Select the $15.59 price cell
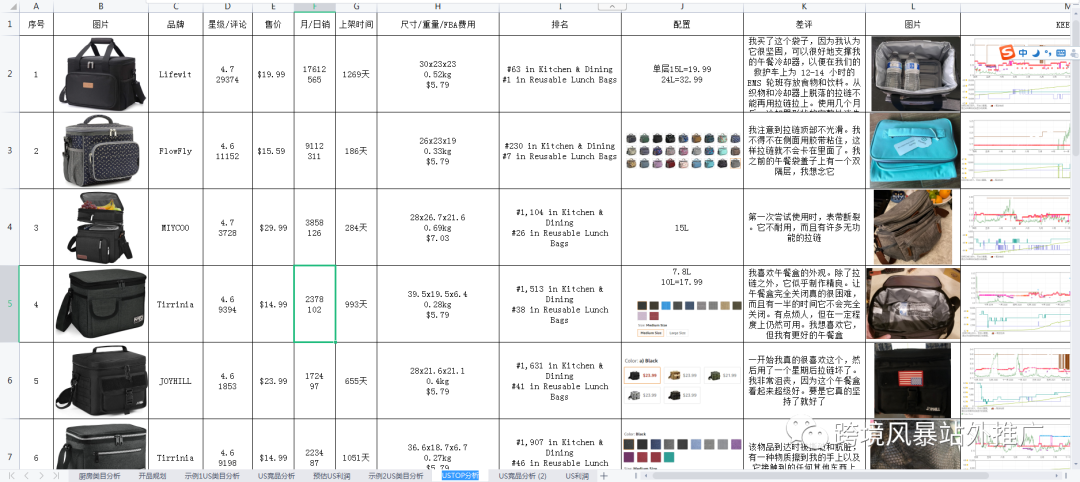Image resolution: width=1080 pixels, height=482 pixels. (273, 151)
